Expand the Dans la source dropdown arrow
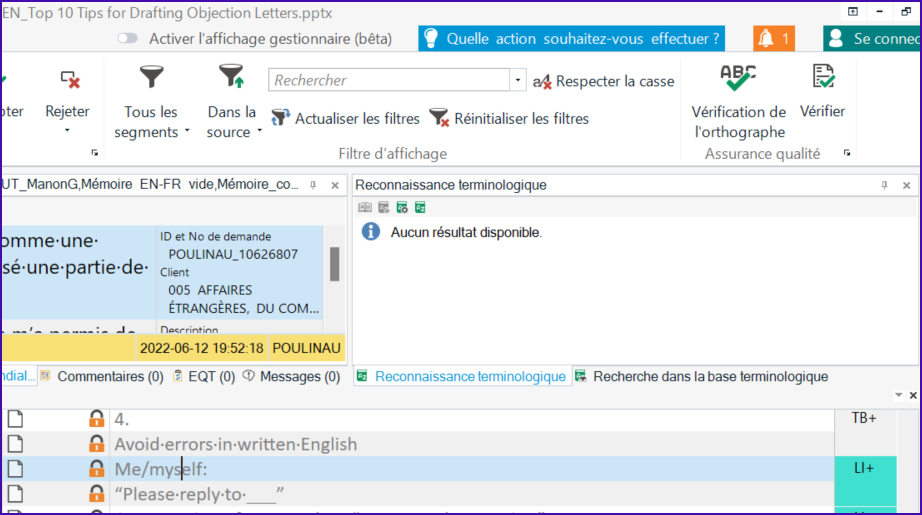922x515 pixels. pyautogui.click(x=259, y=131)
